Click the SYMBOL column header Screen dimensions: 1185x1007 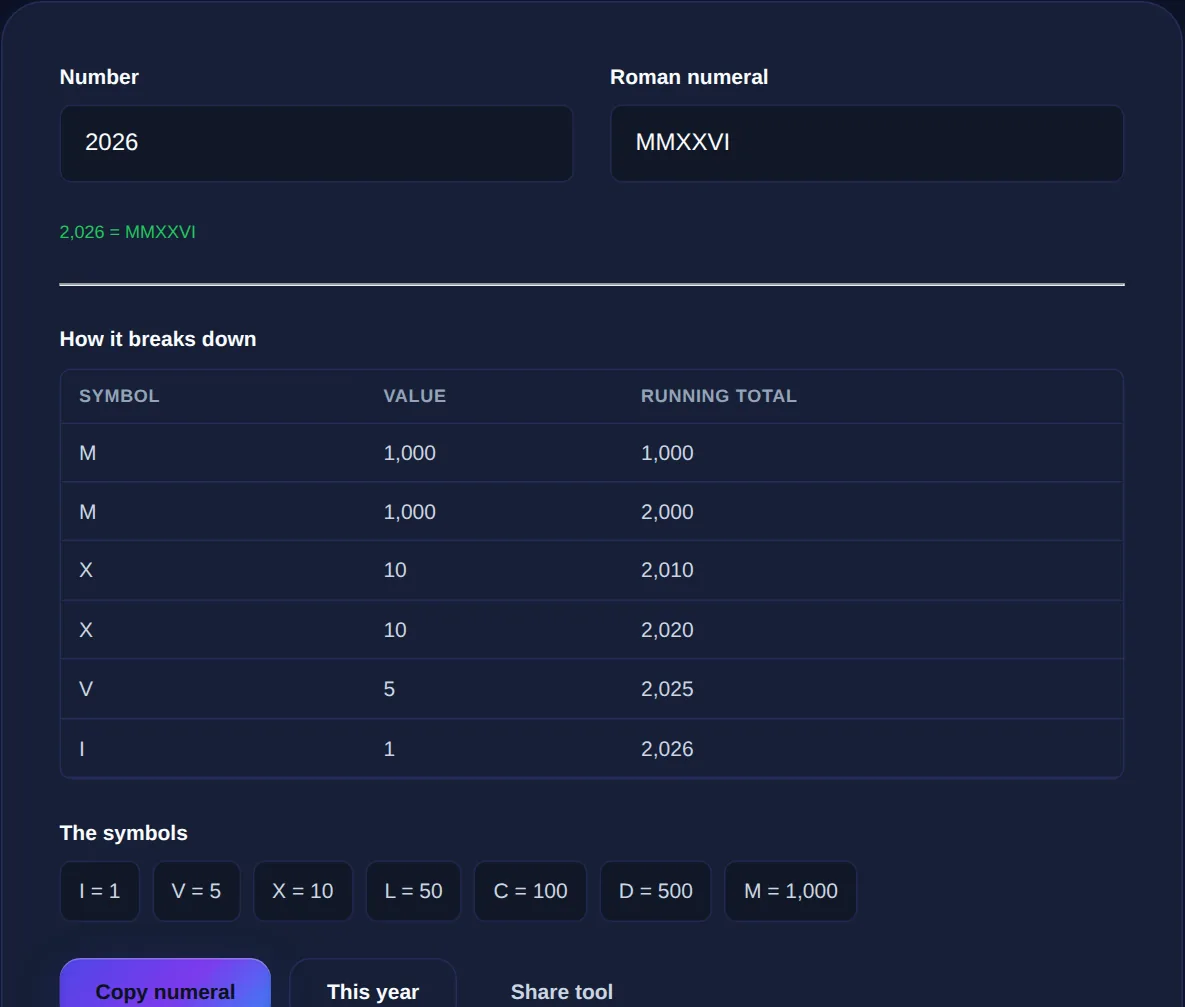point(119,396)
